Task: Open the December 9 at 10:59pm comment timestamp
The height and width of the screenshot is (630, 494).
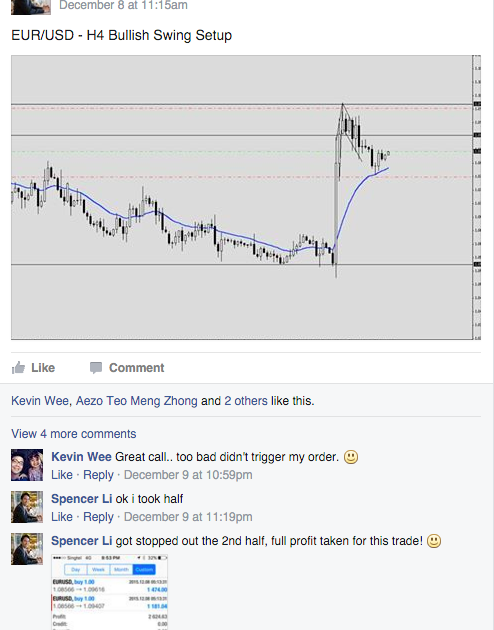Action: (x=188, y=475)
